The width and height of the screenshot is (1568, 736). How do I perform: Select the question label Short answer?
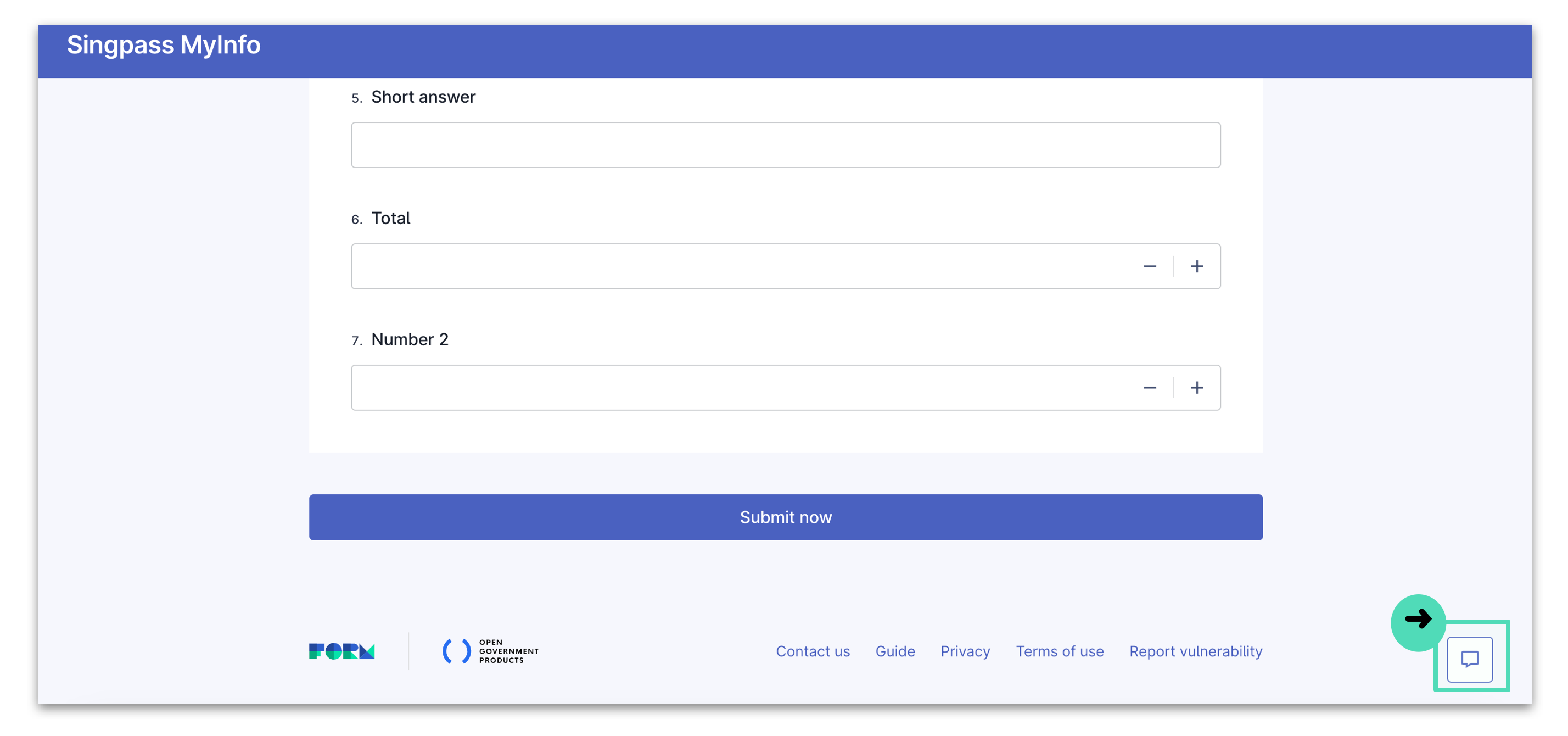424,96
